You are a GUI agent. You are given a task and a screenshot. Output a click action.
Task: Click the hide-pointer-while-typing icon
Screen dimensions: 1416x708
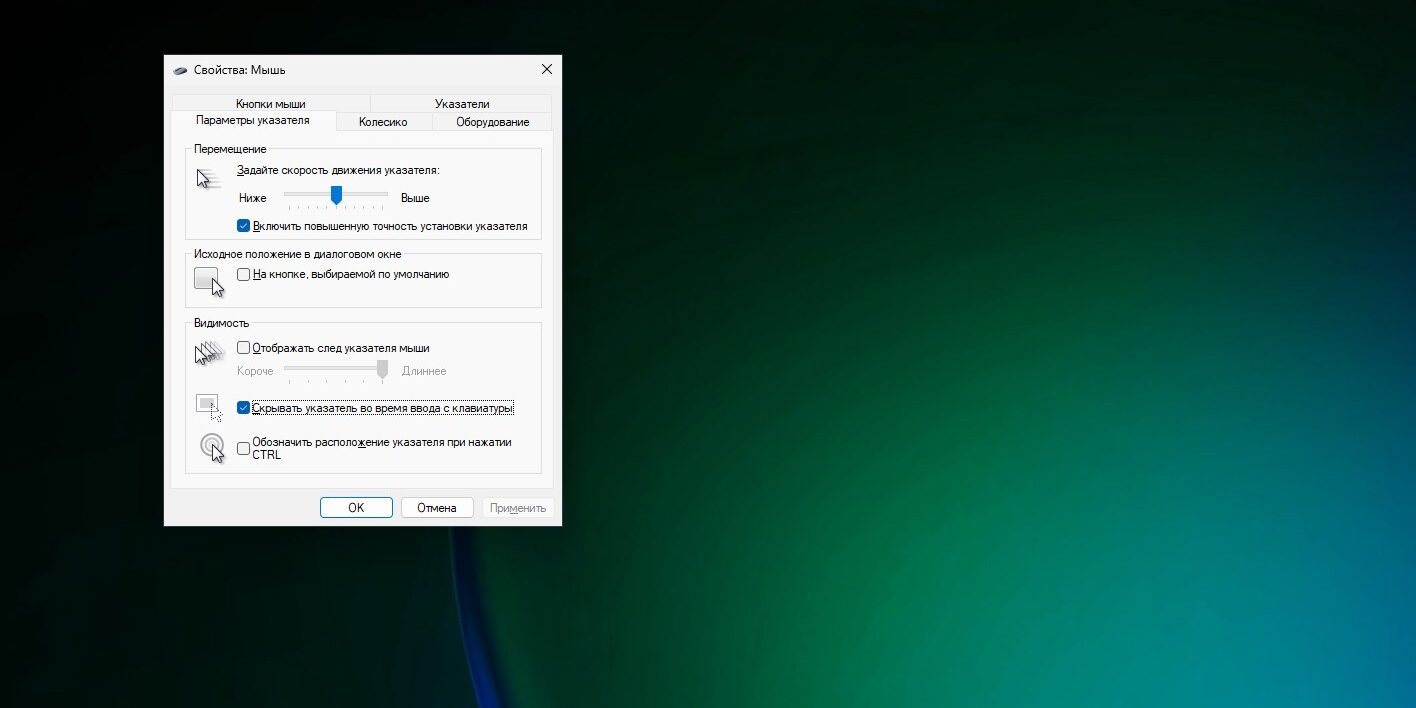click(208, 407)
